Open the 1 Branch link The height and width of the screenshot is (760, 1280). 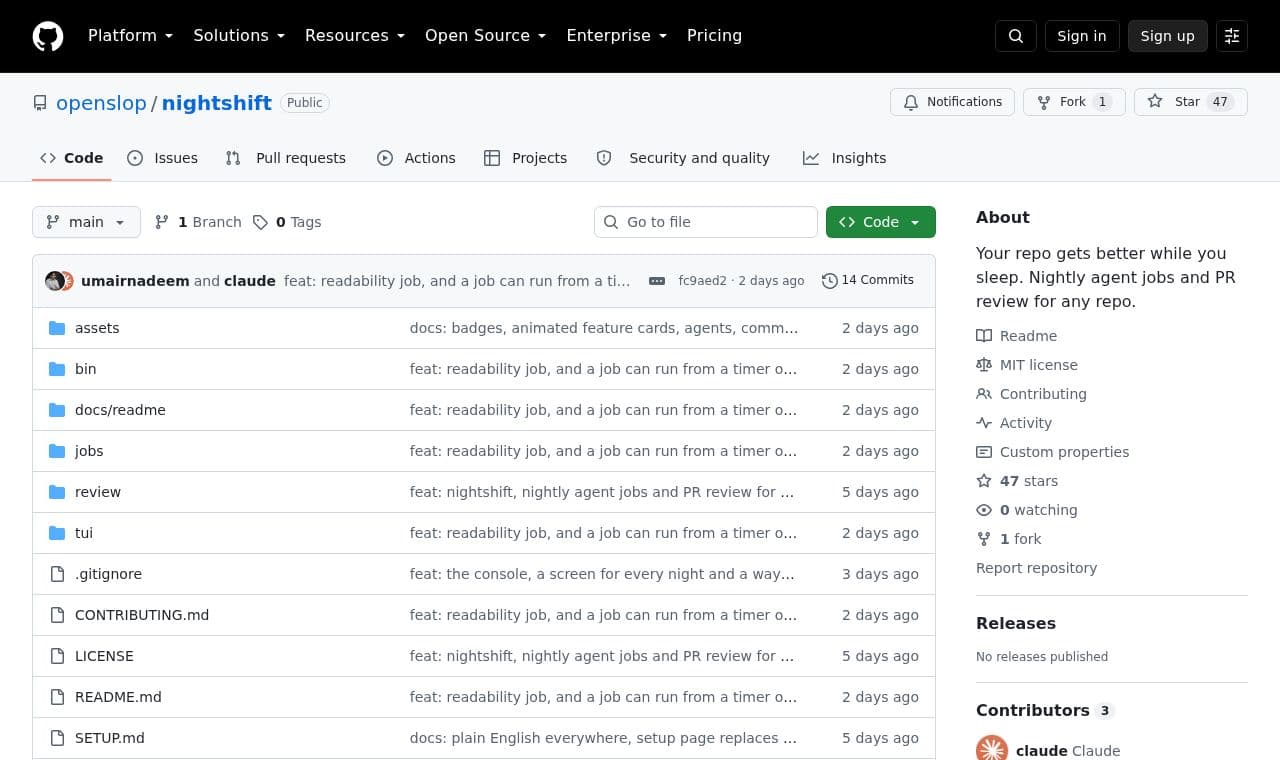198,222
